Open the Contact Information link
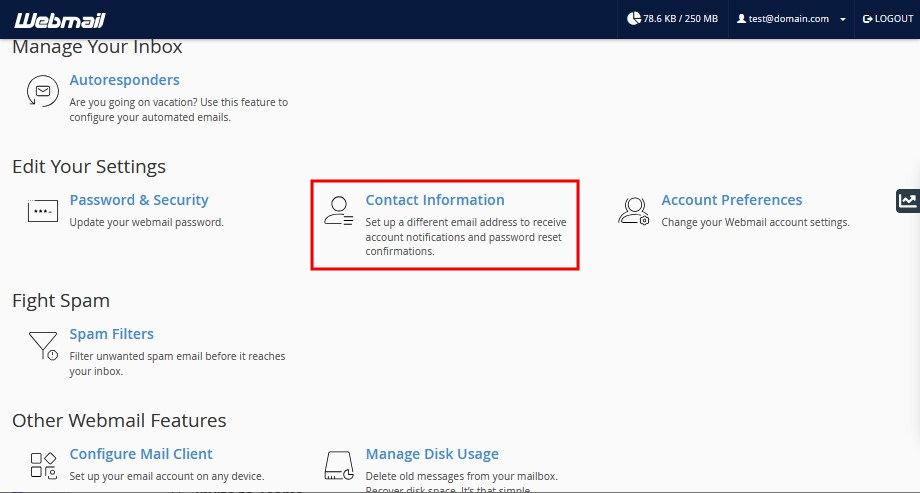 pos(435,200)
